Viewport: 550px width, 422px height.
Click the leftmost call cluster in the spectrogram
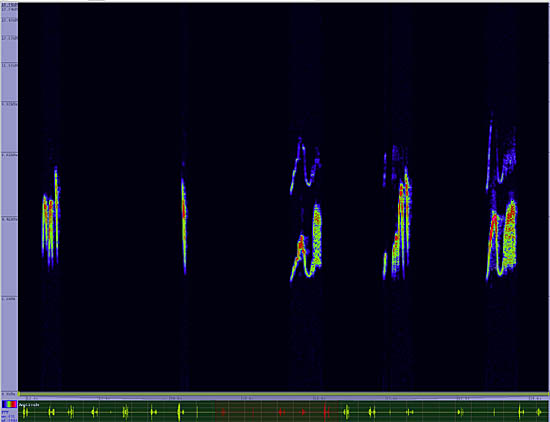pyautogui.click(x=51, y=219)
